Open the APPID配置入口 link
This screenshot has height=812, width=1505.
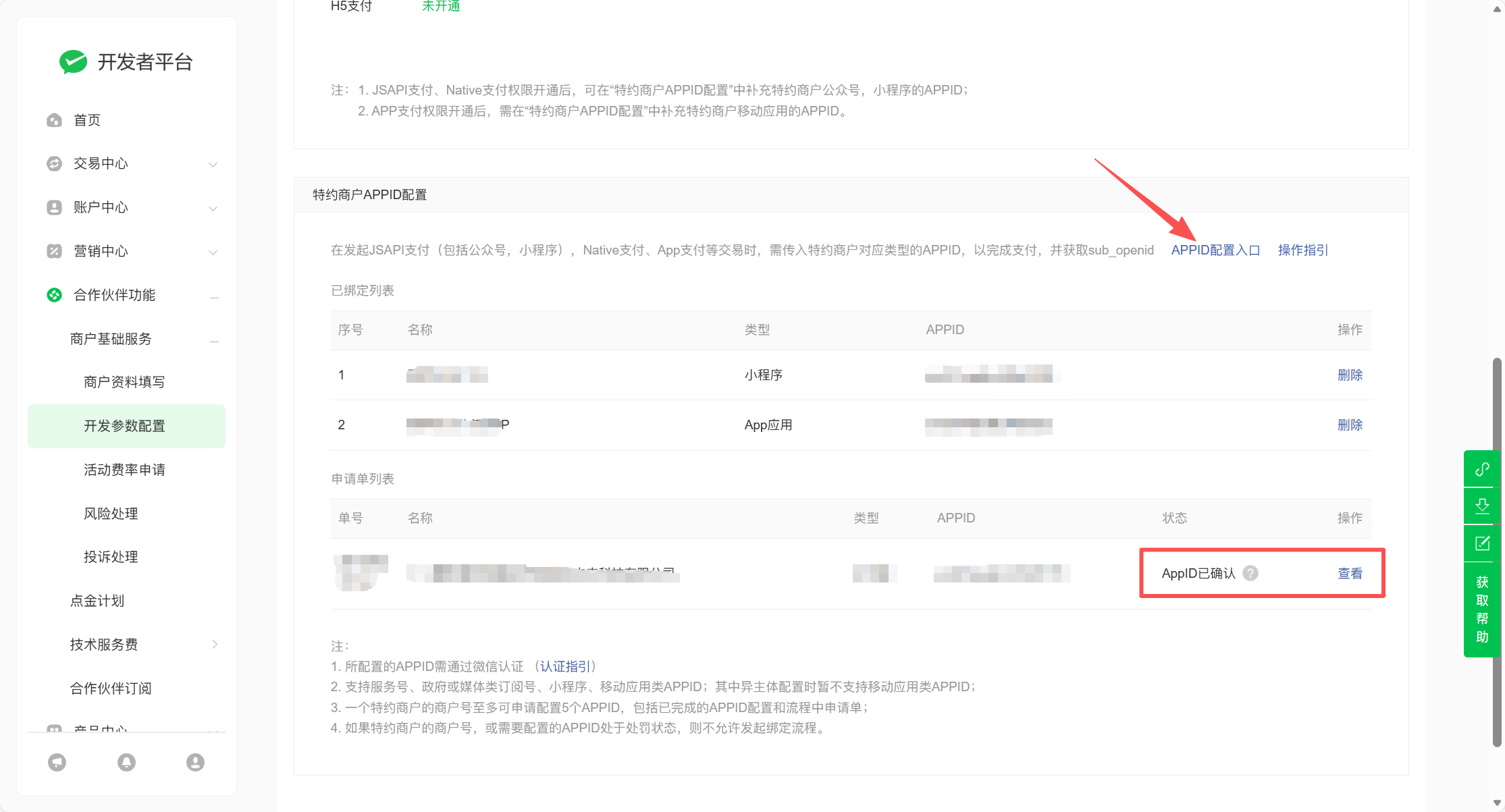[x=1215, y=250]
